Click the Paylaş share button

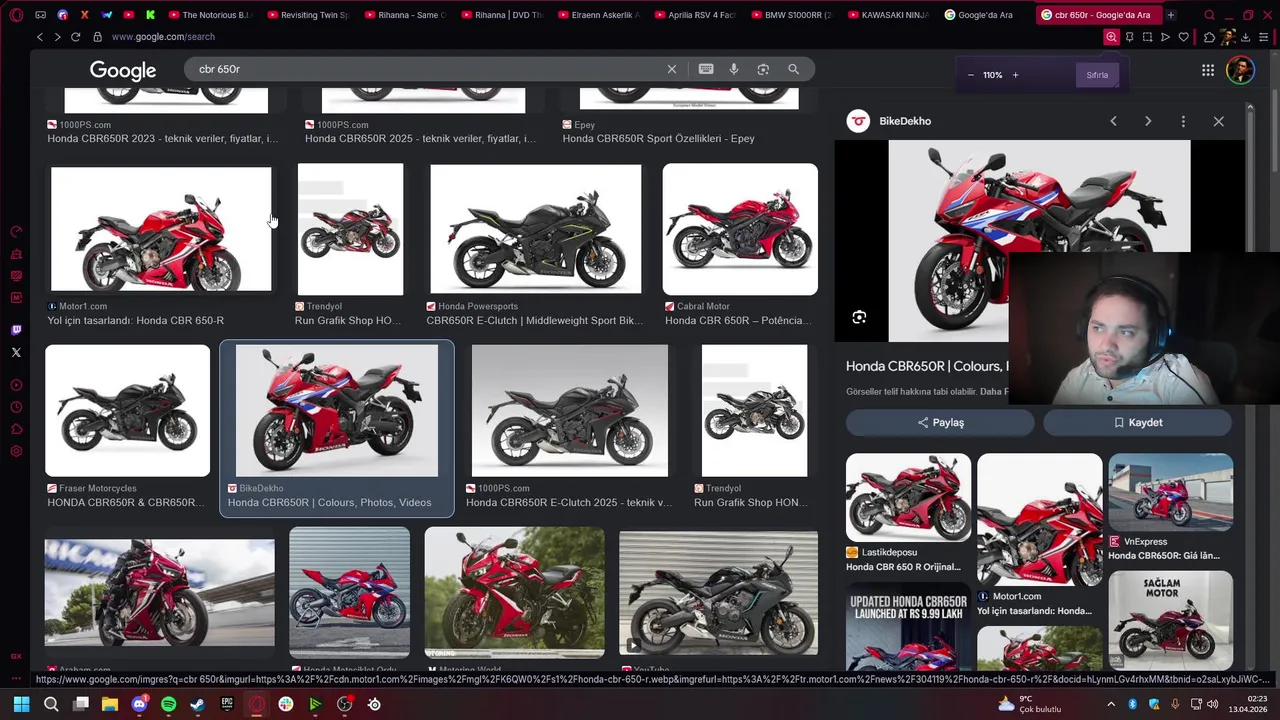pyautogui.click(x=940, y=422)
